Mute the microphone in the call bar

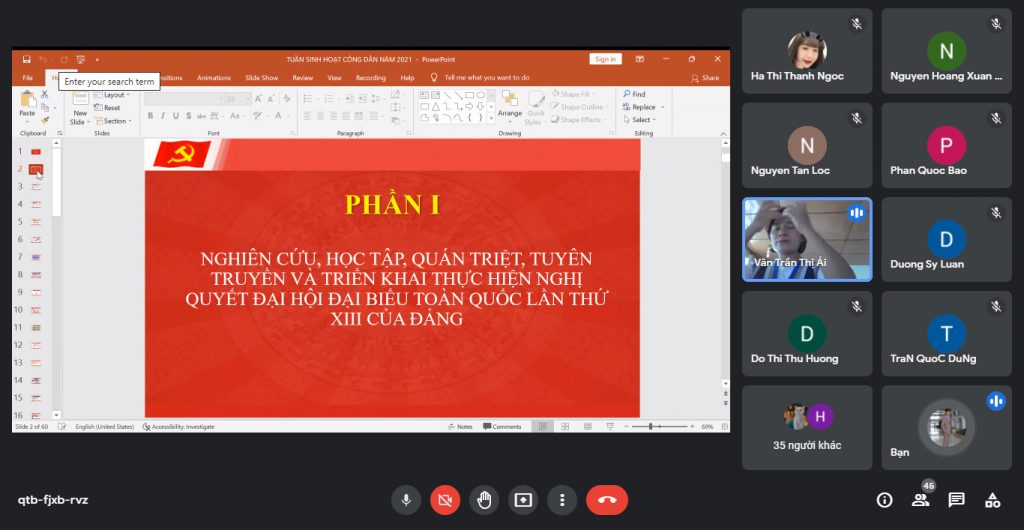pyautogui.click(x=405, y=499)
